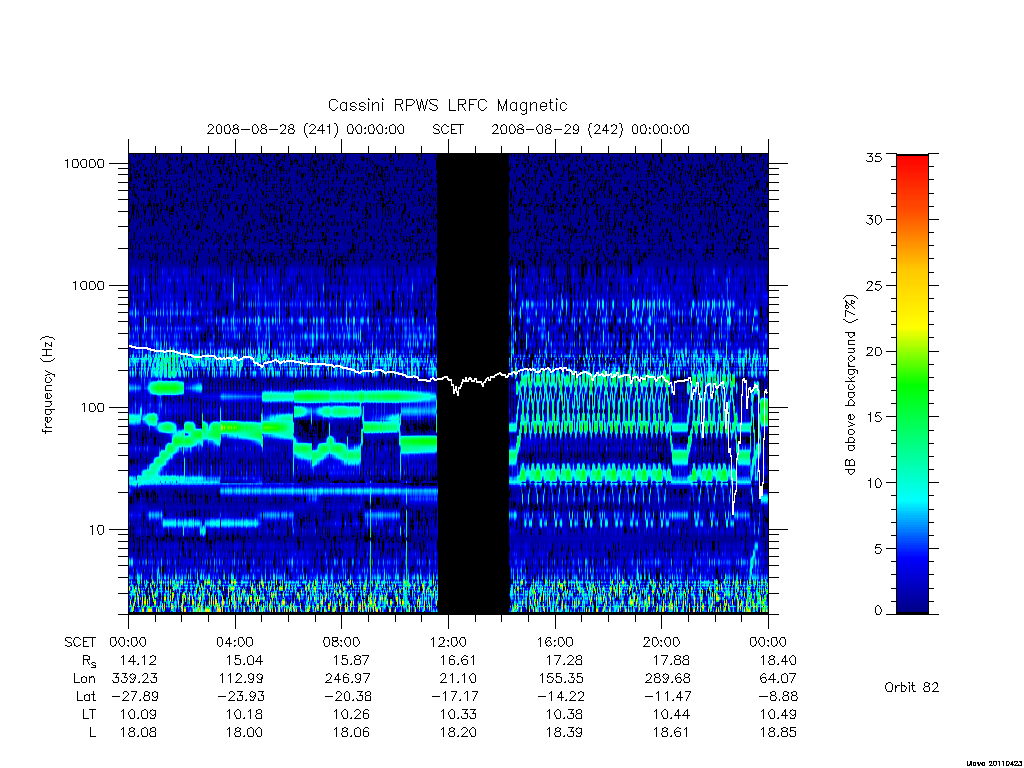
Task: Click the yellow section of the colorbar
Action: click(912, 320)
